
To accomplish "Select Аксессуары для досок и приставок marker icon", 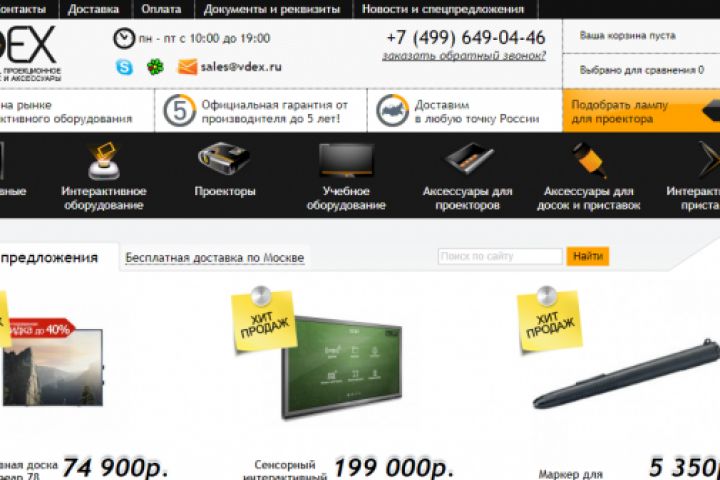I will coord(589,160).
